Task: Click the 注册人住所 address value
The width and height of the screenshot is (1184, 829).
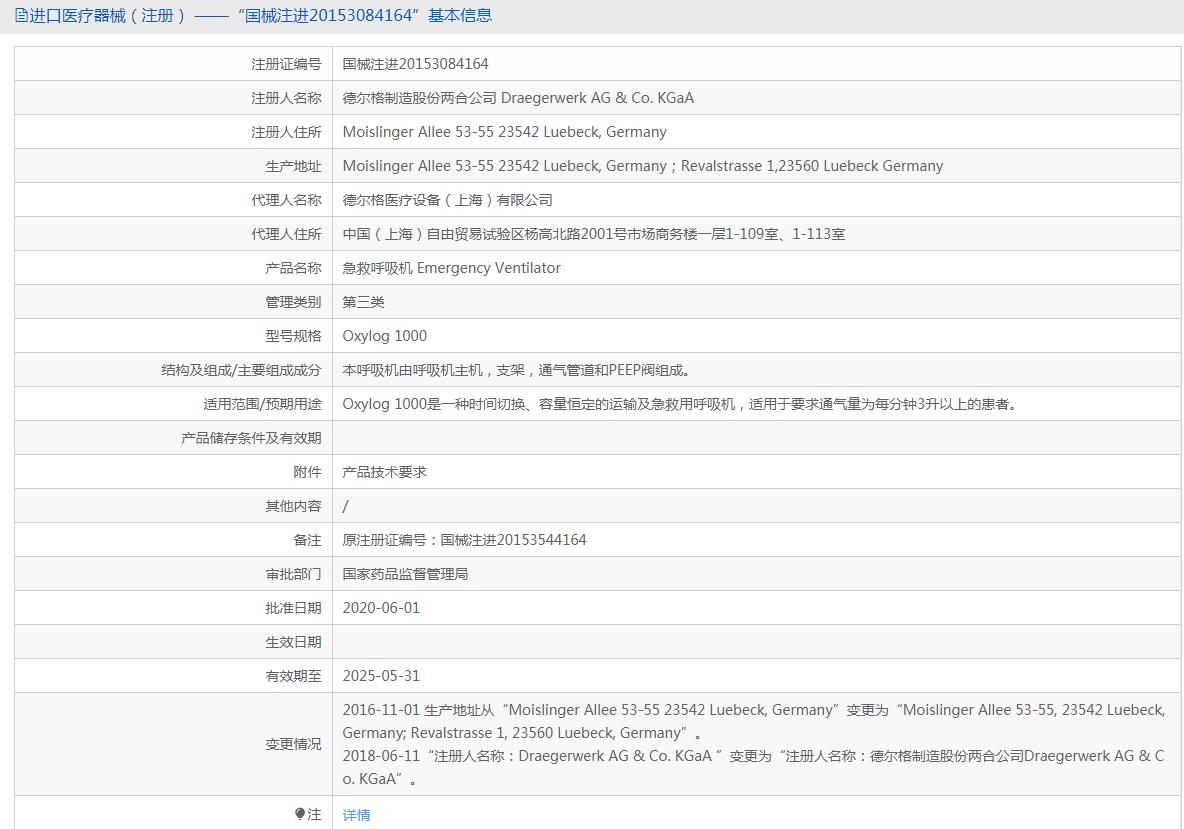Action: pos(504,132)
